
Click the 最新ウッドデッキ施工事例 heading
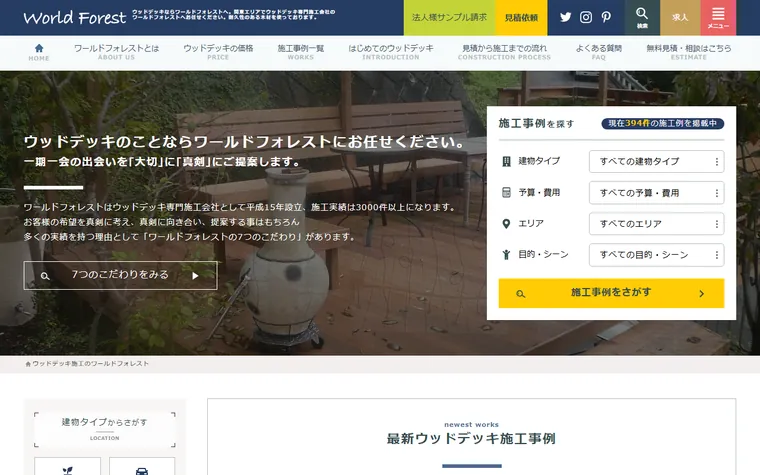pyautogui.click(x=471, y=439)
